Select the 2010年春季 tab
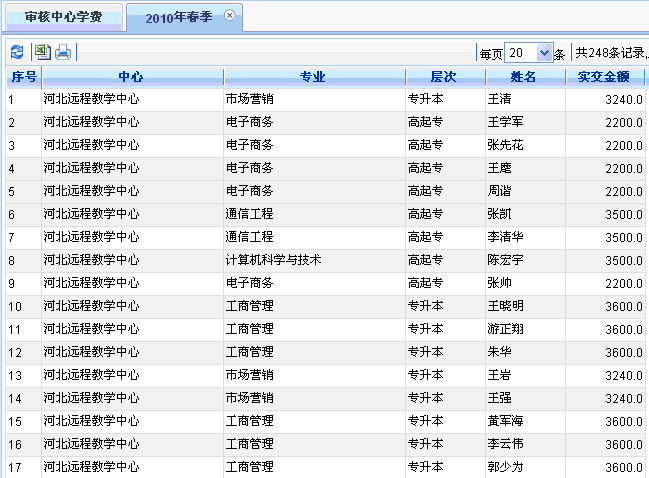 click(179, 17)
